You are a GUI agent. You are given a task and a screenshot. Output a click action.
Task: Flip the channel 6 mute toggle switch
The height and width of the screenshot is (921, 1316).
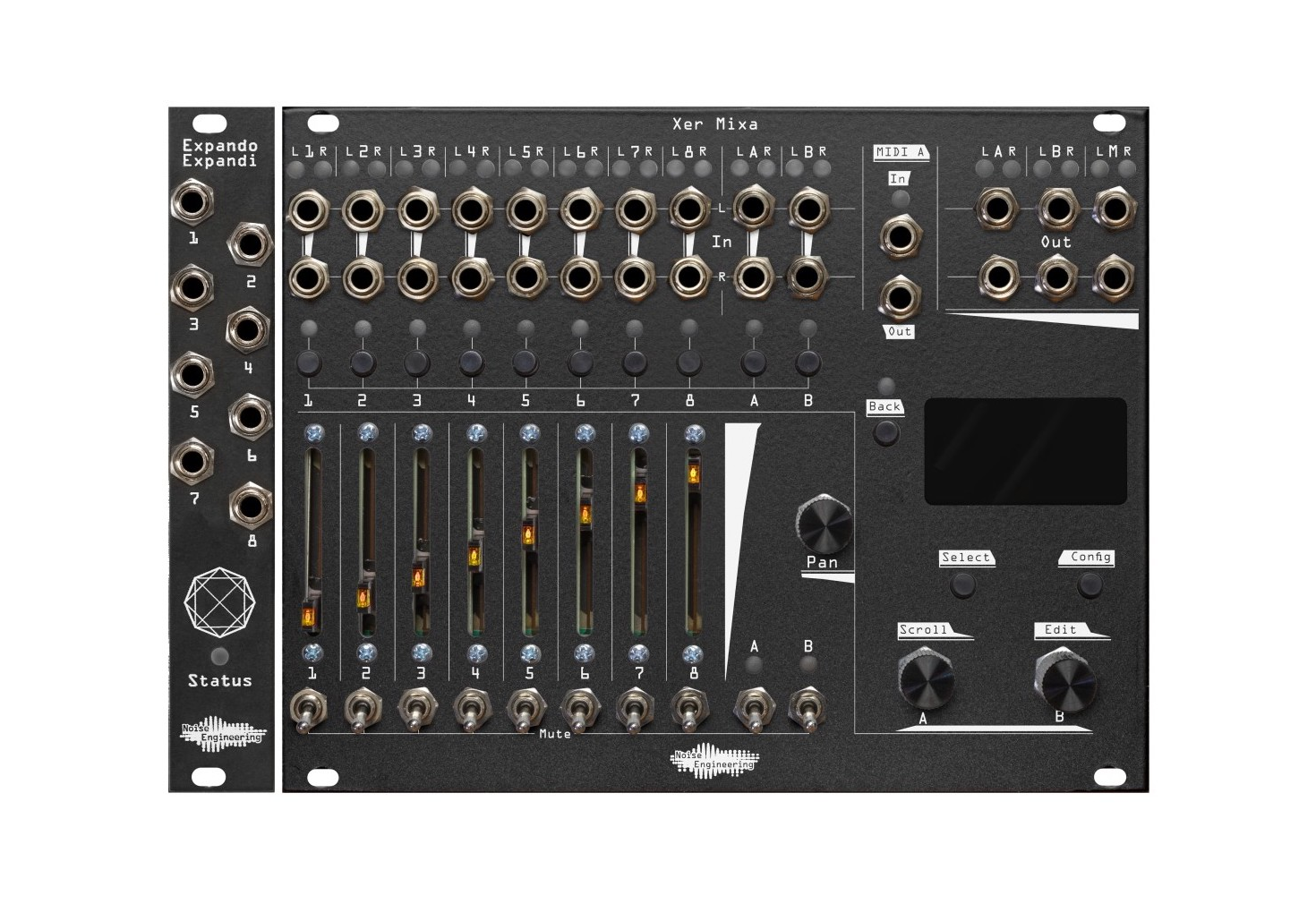[x=580, y=710]
